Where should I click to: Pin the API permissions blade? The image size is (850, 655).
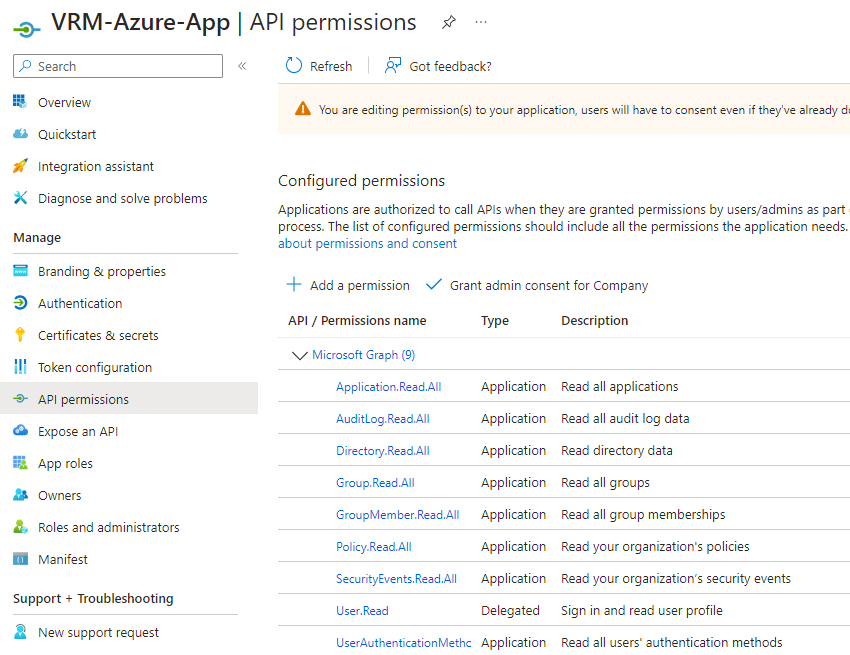(x=448, y=22)
